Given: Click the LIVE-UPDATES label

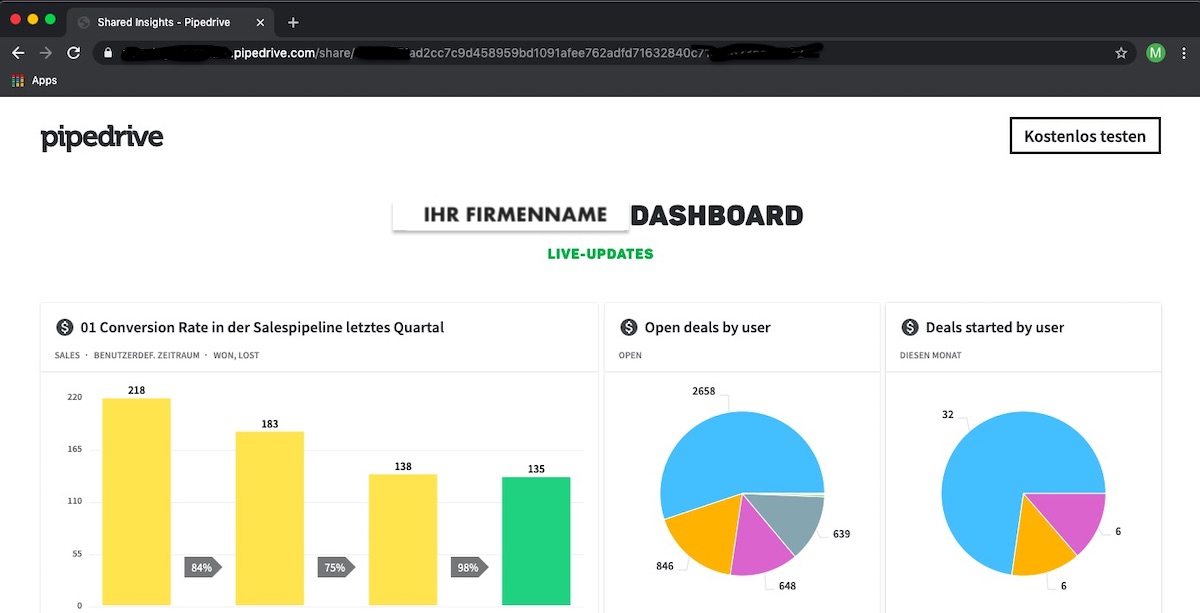Looking at the screenshot, I should point(598,254).
